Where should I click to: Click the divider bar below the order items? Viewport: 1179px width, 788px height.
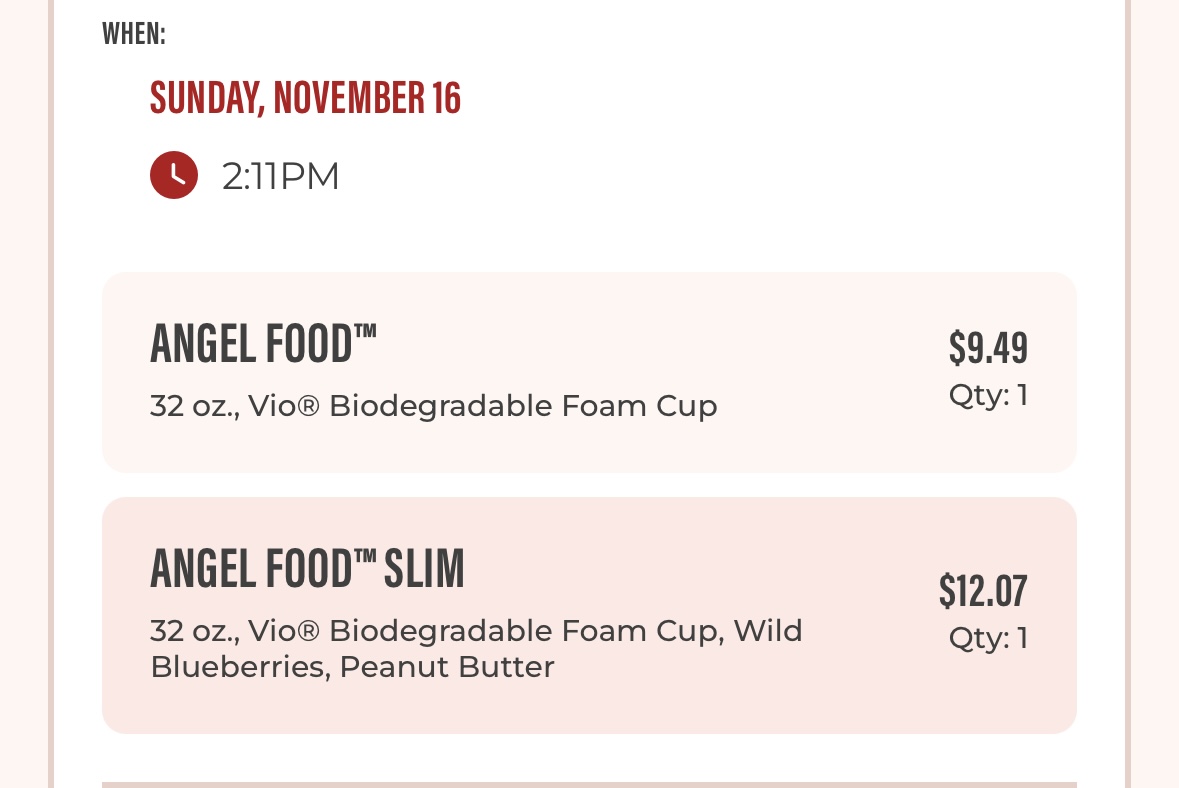coord(589,784)
